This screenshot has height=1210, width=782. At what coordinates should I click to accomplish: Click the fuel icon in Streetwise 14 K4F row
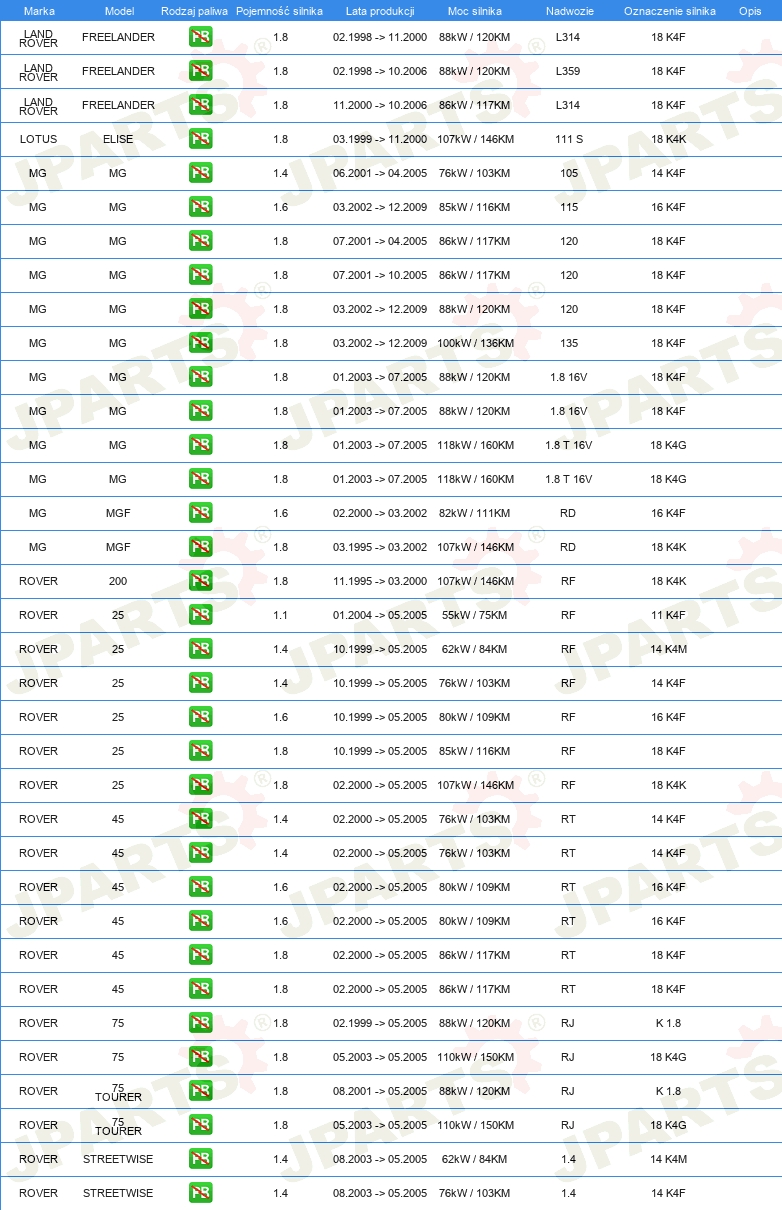(200, 1193)
